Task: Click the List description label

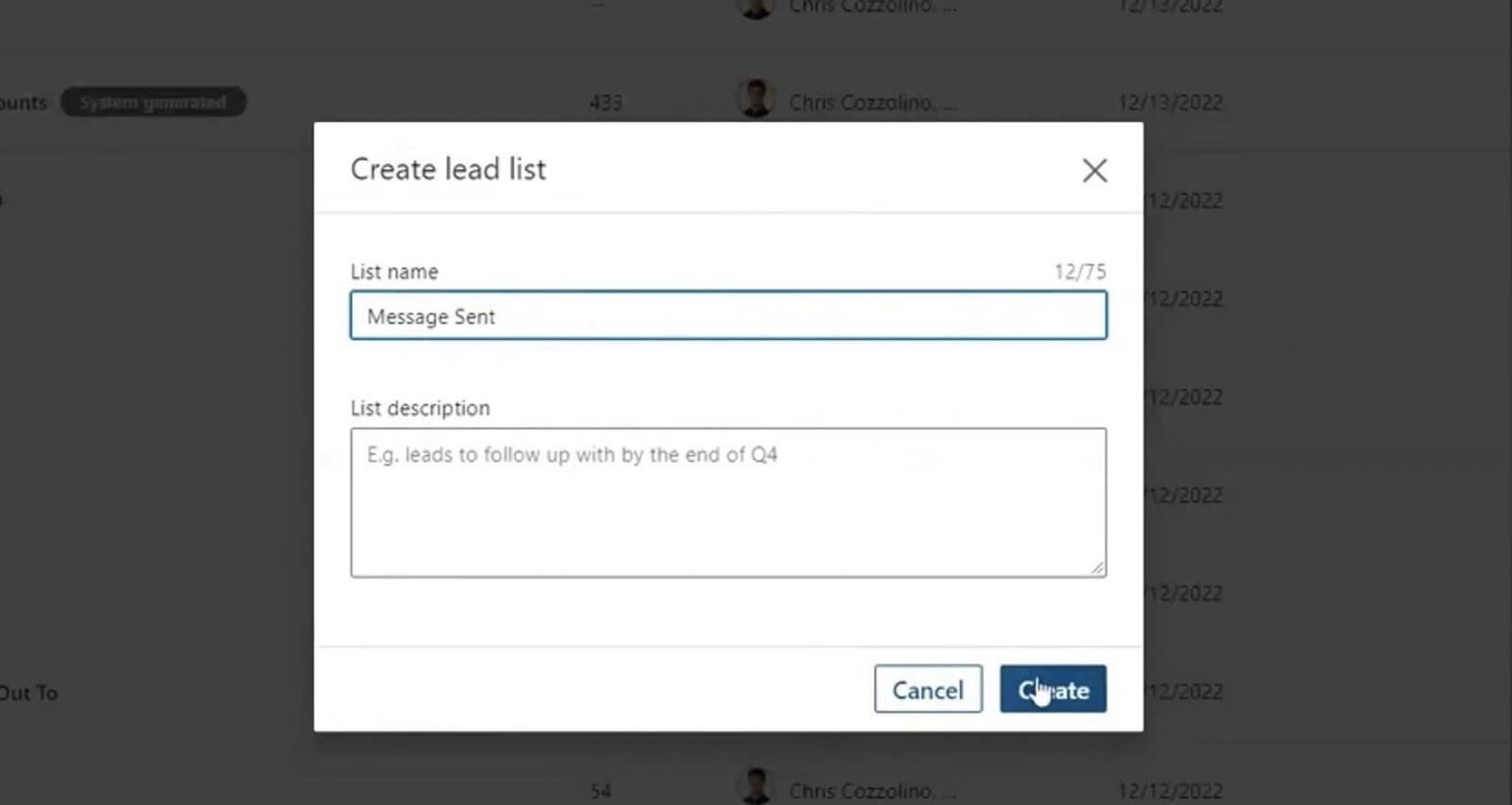Action: (421, 408)
